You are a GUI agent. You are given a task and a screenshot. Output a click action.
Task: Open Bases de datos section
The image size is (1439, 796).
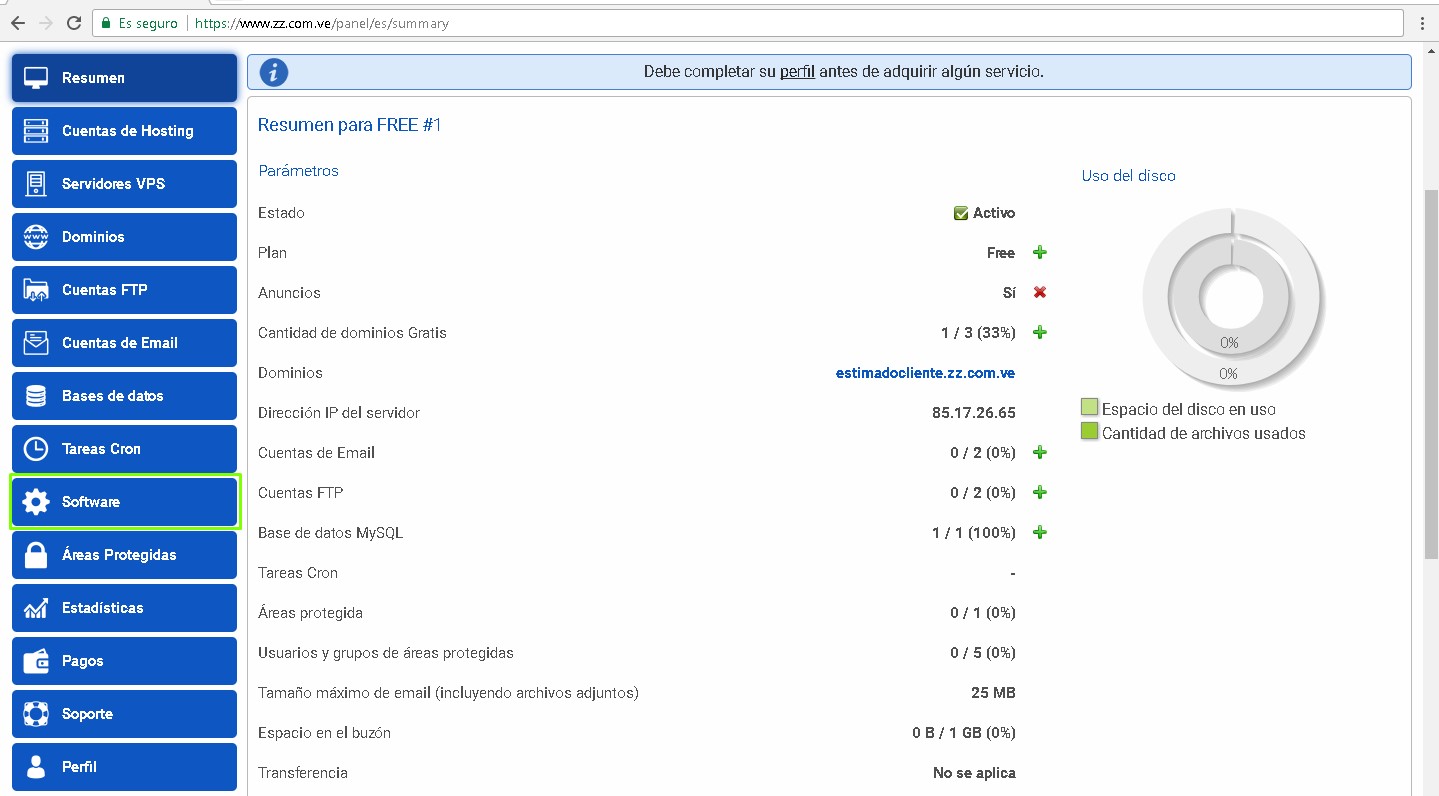tap(124, 396)
